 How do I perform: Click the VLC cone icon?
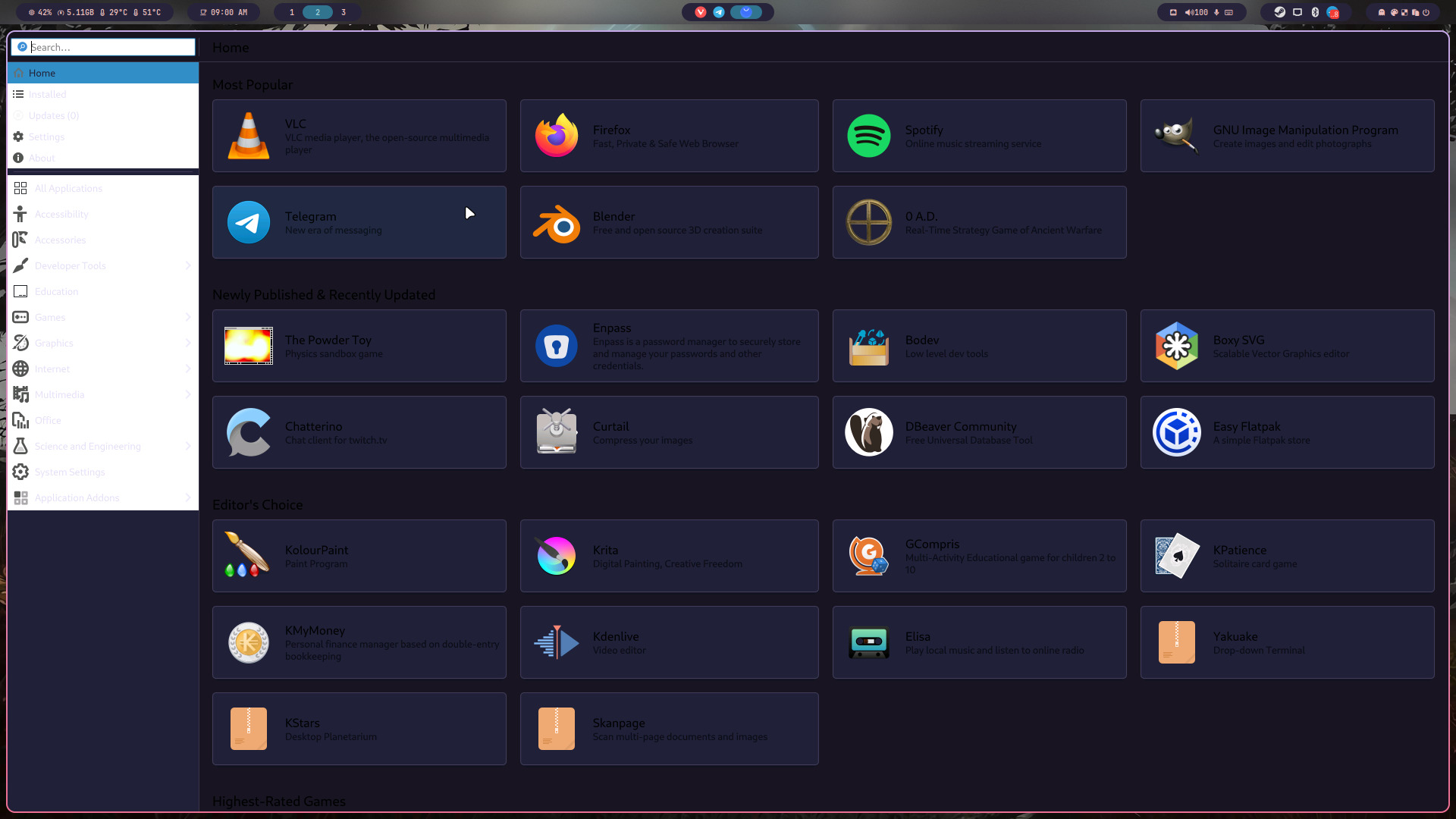(x=248, y=136)
